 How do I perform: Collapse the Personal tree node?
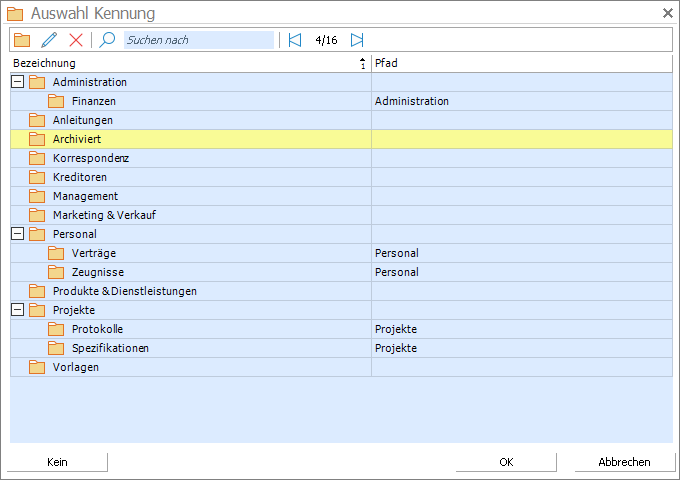pos(17,234)
